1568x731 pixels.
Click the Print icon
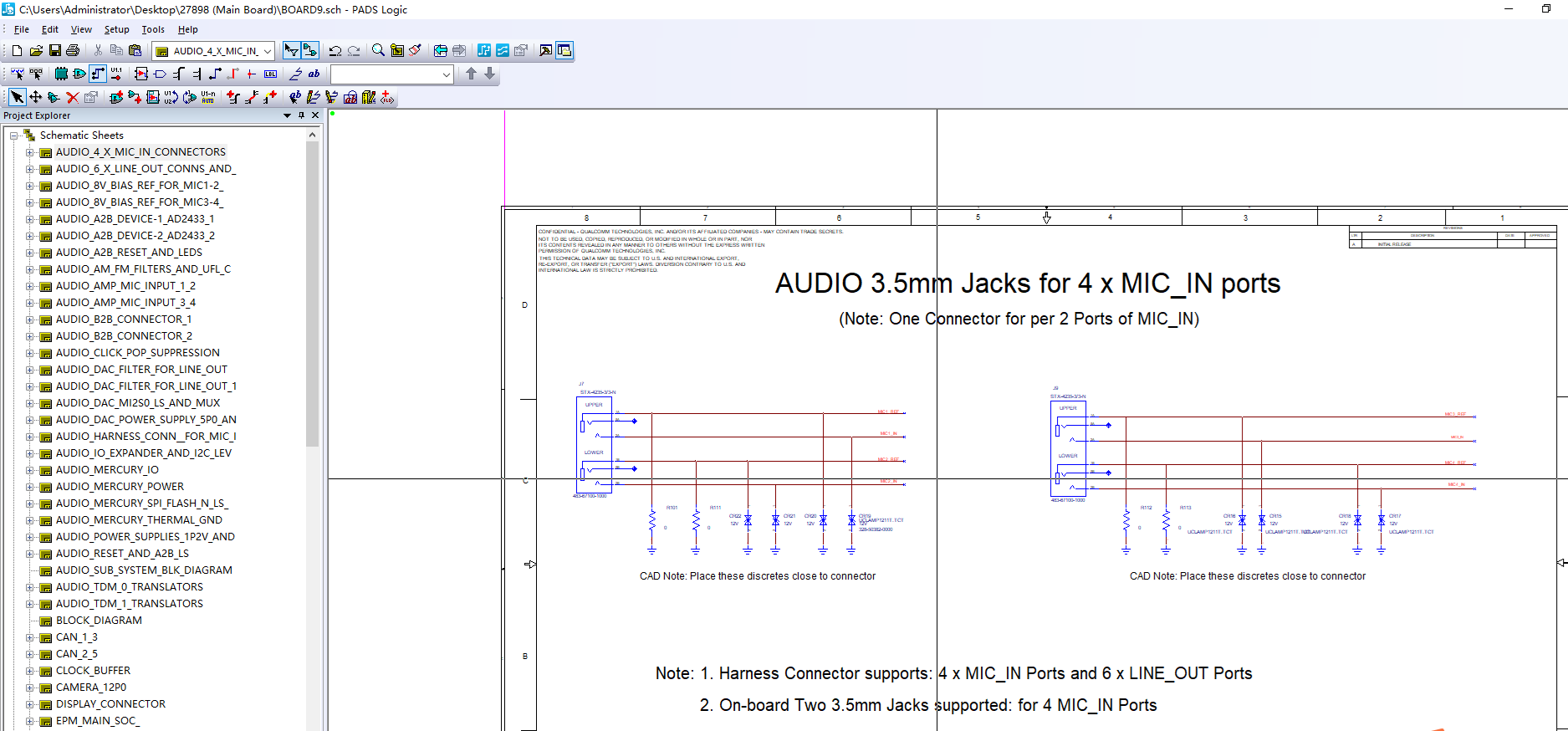73,51
